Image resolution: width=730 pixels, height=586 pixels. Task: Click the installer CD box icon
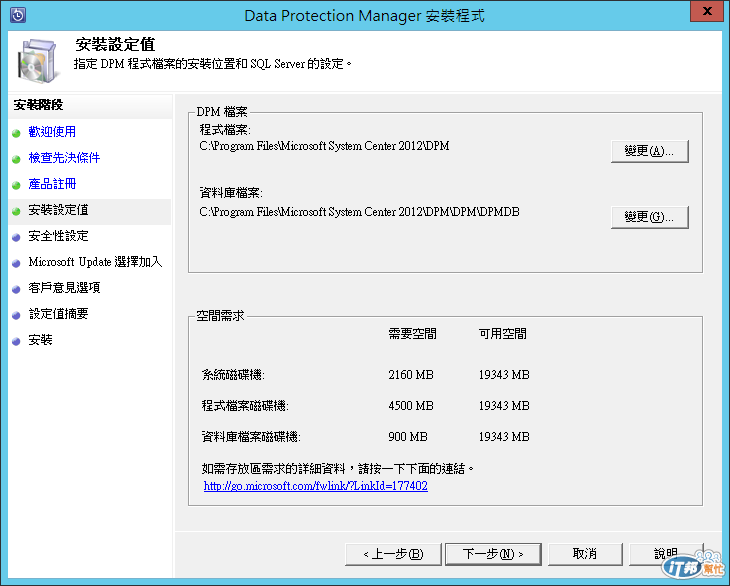[x=38, y=61]
